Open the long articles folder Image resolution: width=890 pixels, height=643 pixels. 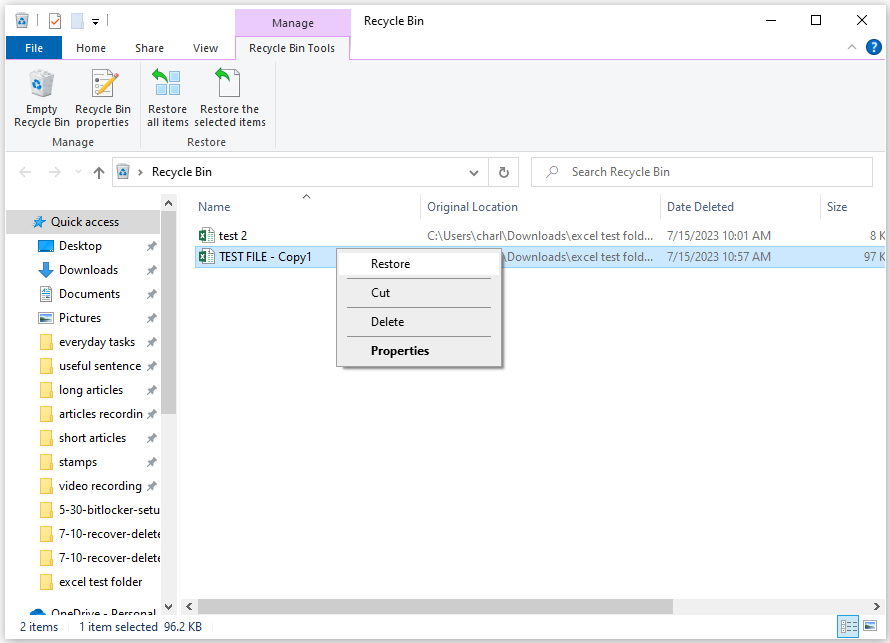coord(91,390)
